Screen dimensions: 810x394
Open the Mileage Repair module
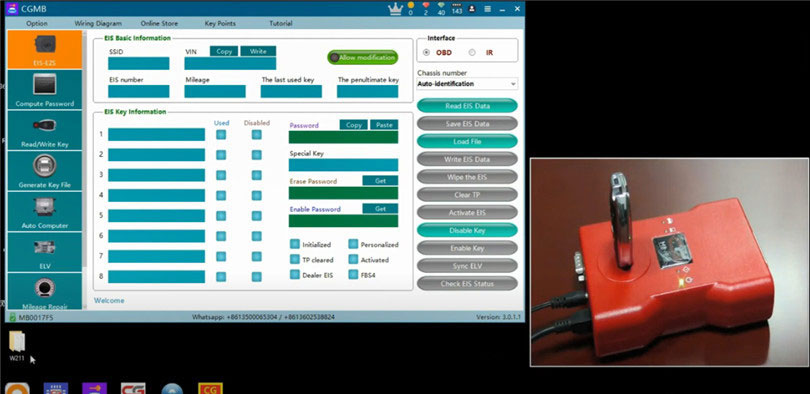(44, 291)
